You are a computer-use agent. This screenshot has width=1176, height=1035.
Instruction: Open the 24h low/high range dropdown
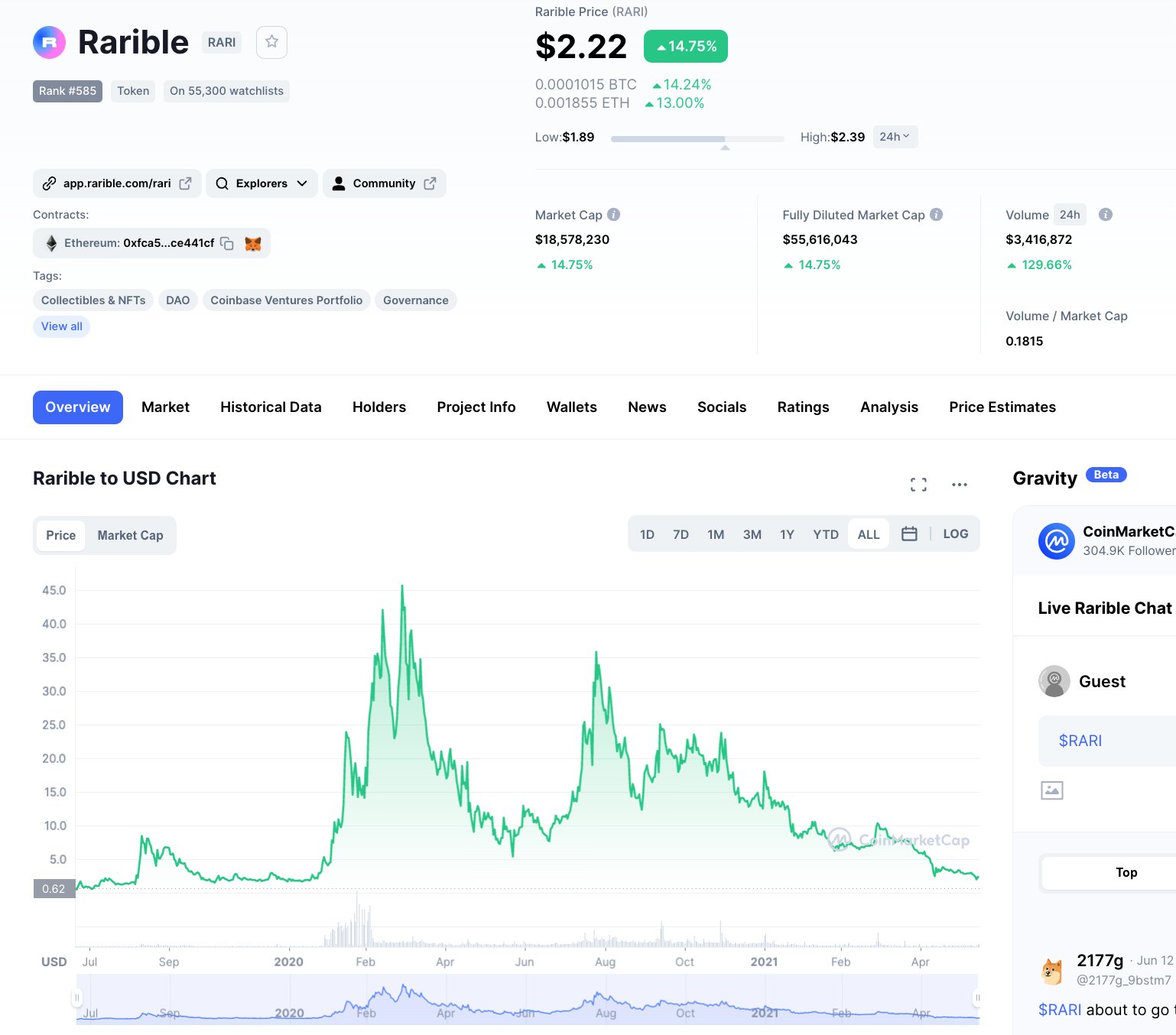pyautogui.click(x=895, y=137)
